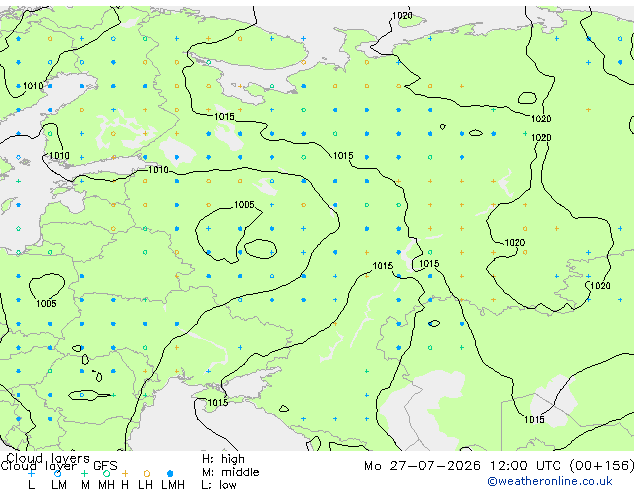This screenshot has width=634, height=490.
Task: Click the solid blue LMH legend dot
Action: [x=170, y=473]
